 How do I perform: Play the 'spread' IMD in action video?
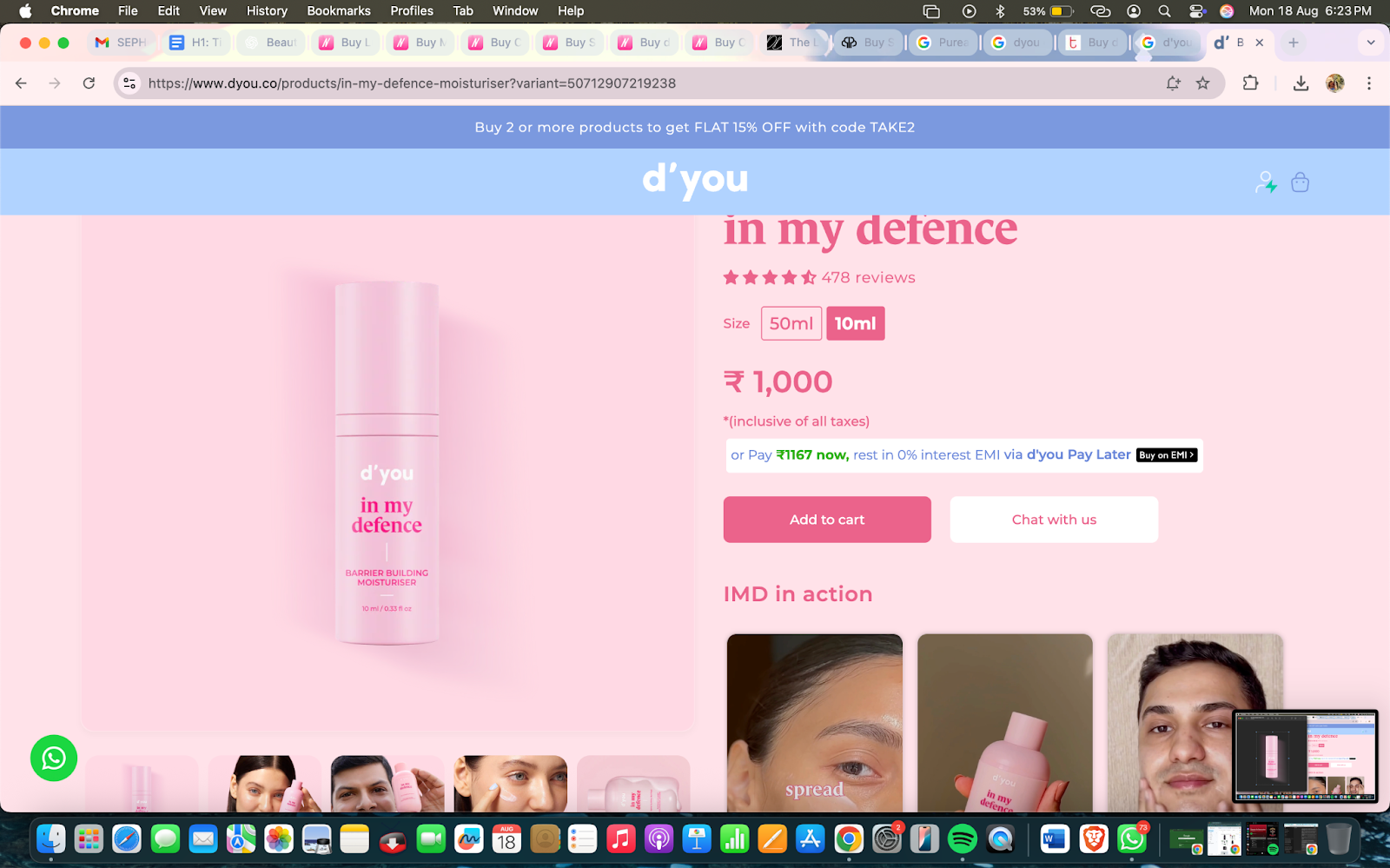pos(815,723)
